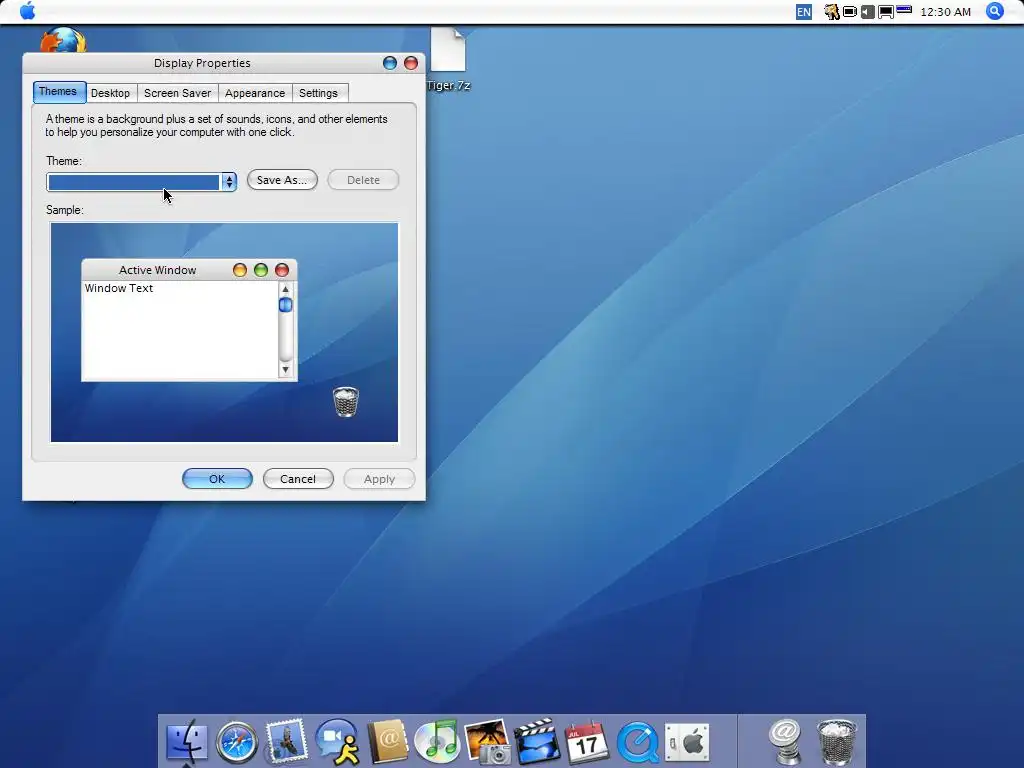Click the green button in sample window
Viewport: 1024px width, 768px height.
[x=261, y=270]
